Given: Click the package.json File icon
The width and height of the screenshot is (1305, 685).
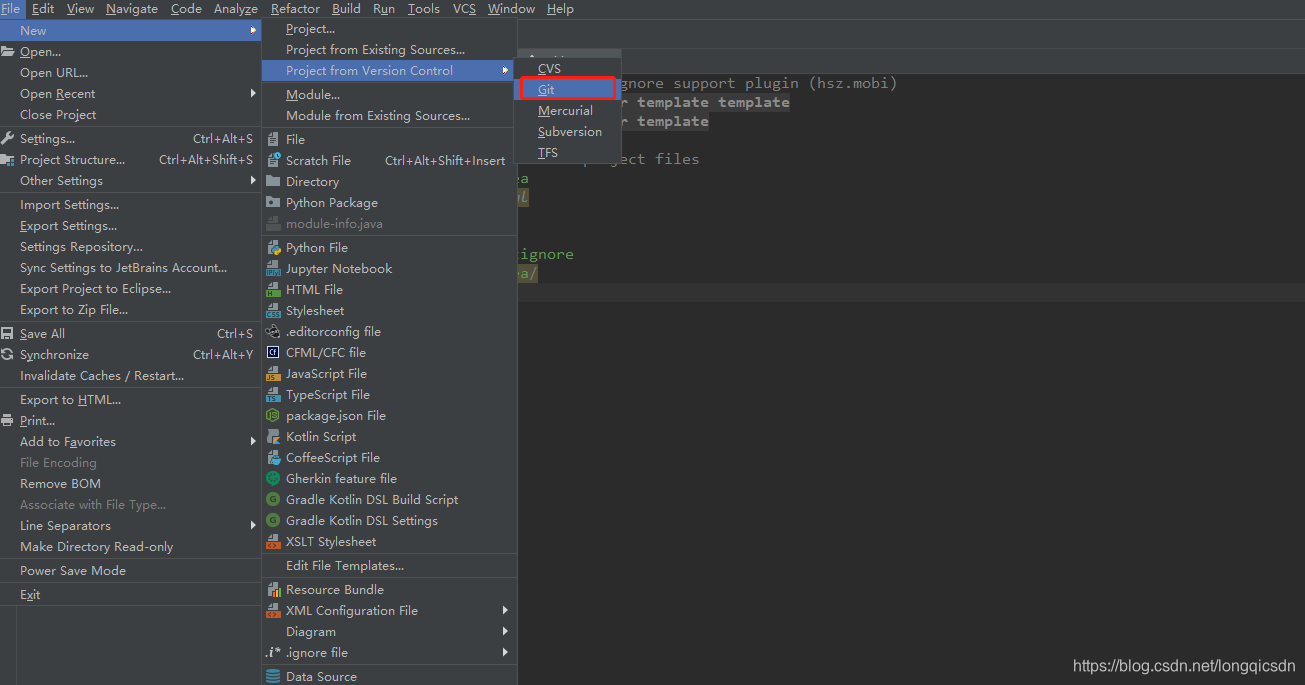Looking at the screenshot, I should 273,416.
